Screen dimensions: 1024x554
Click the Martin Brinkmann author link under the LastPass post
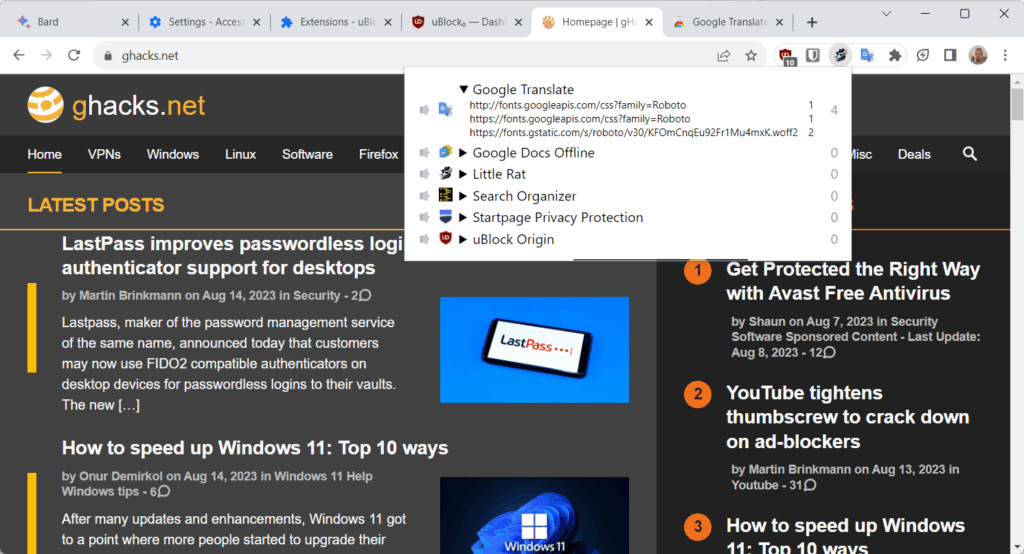pos(130,295)
